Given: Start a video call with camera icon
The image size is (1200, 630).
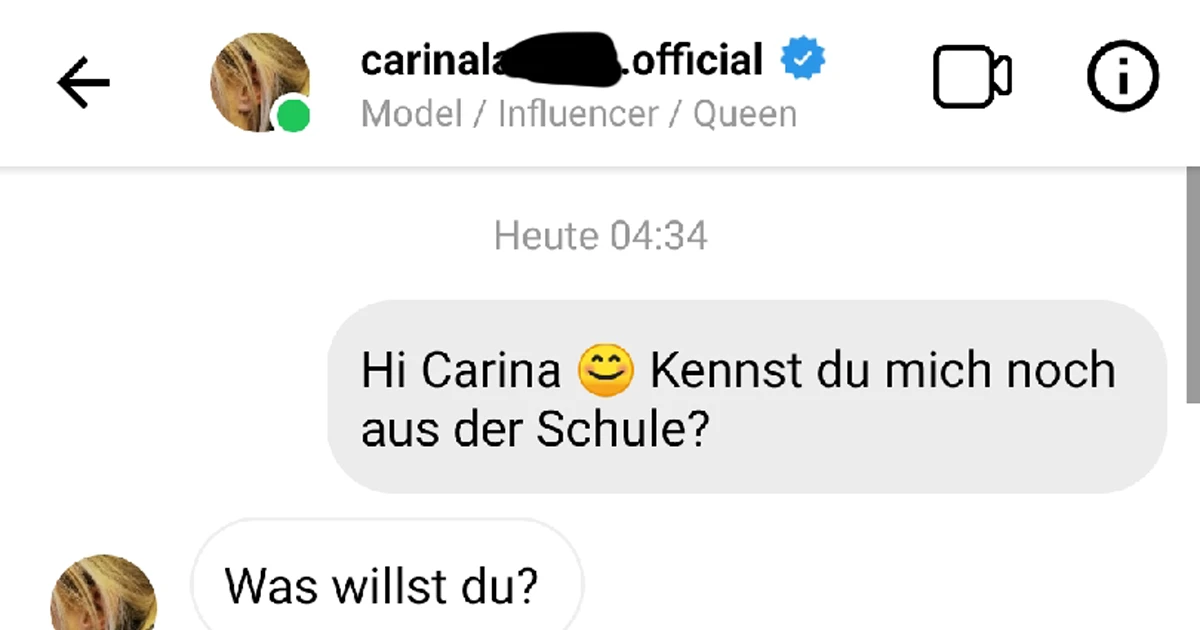Looking at the screenshot, I should point(972,77).
